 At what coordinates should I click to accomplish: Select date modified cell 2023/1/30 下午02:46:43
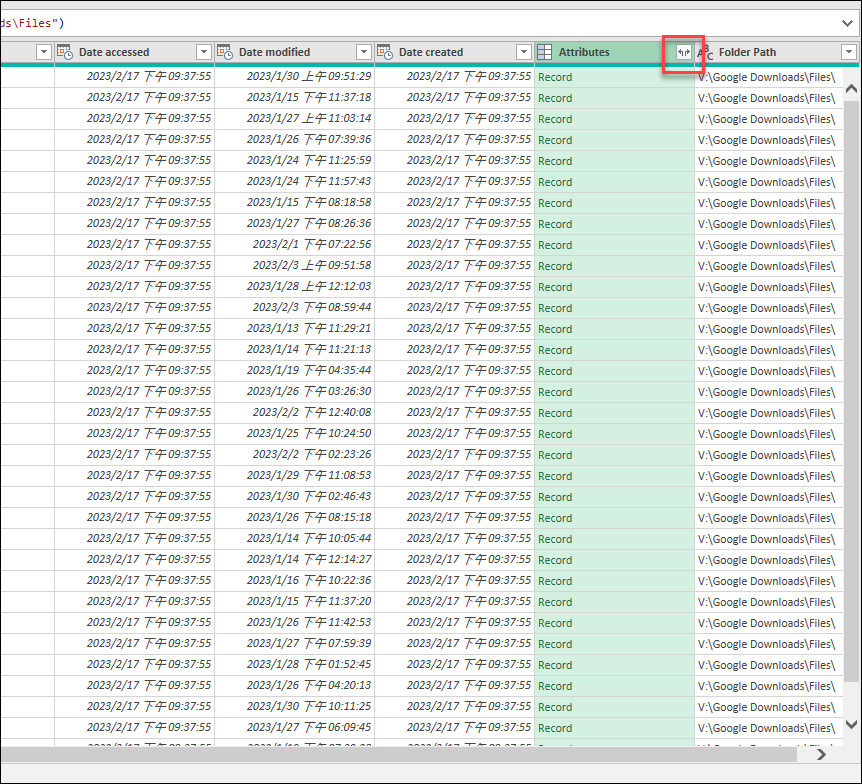click(x=295, y=496)
